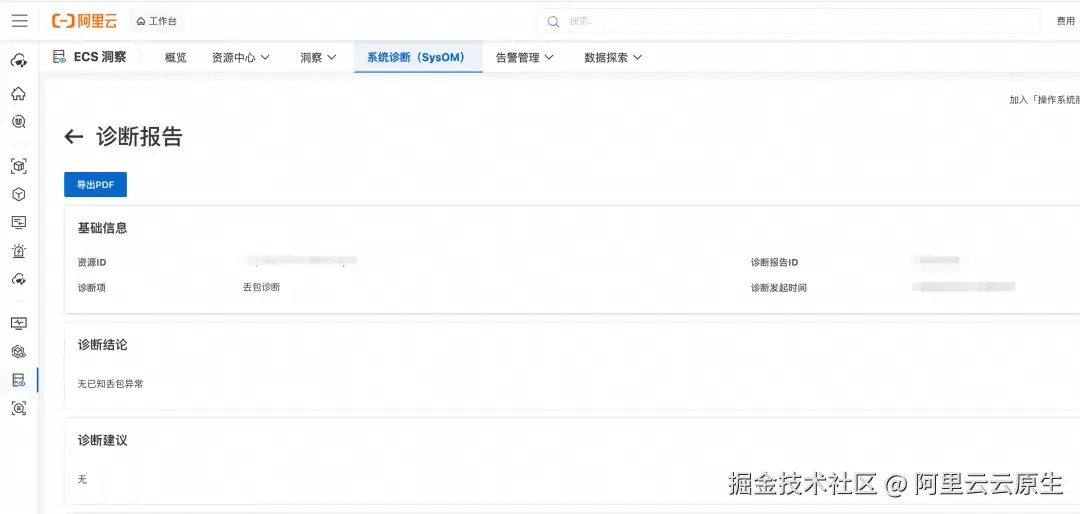Click the 导出PDF button

coord(95,185)
